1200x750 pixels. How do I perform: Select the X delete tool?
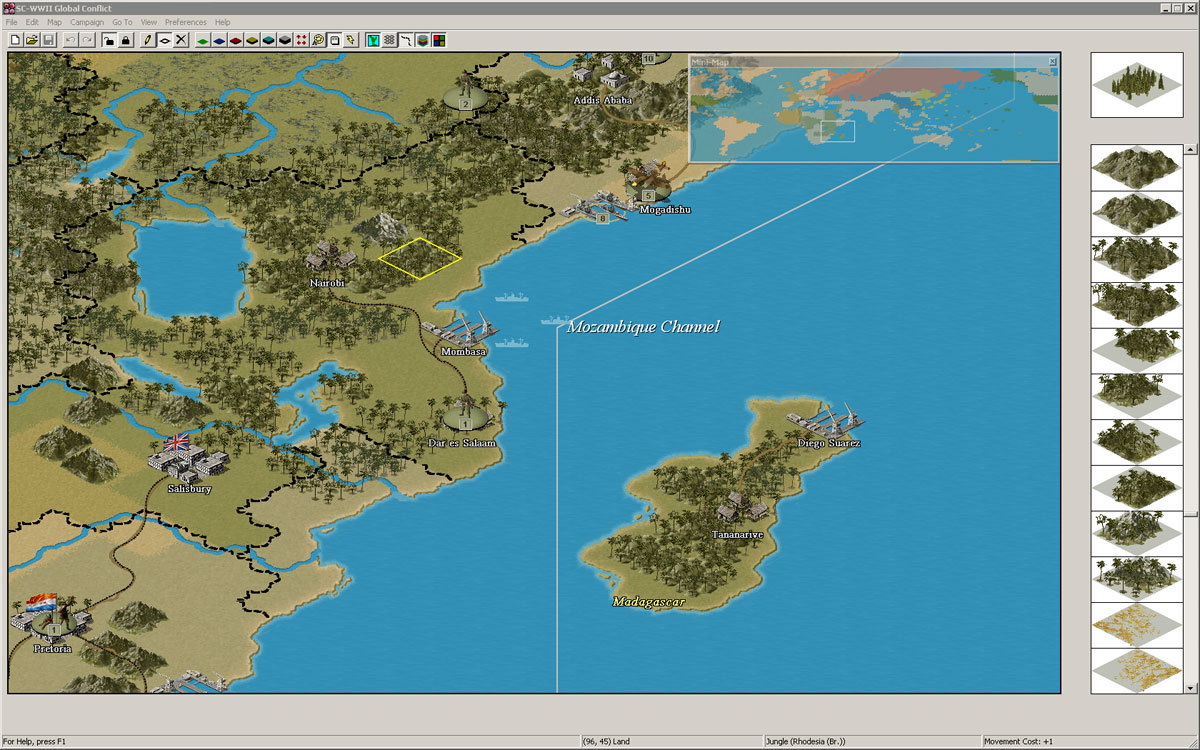[181, 40]
